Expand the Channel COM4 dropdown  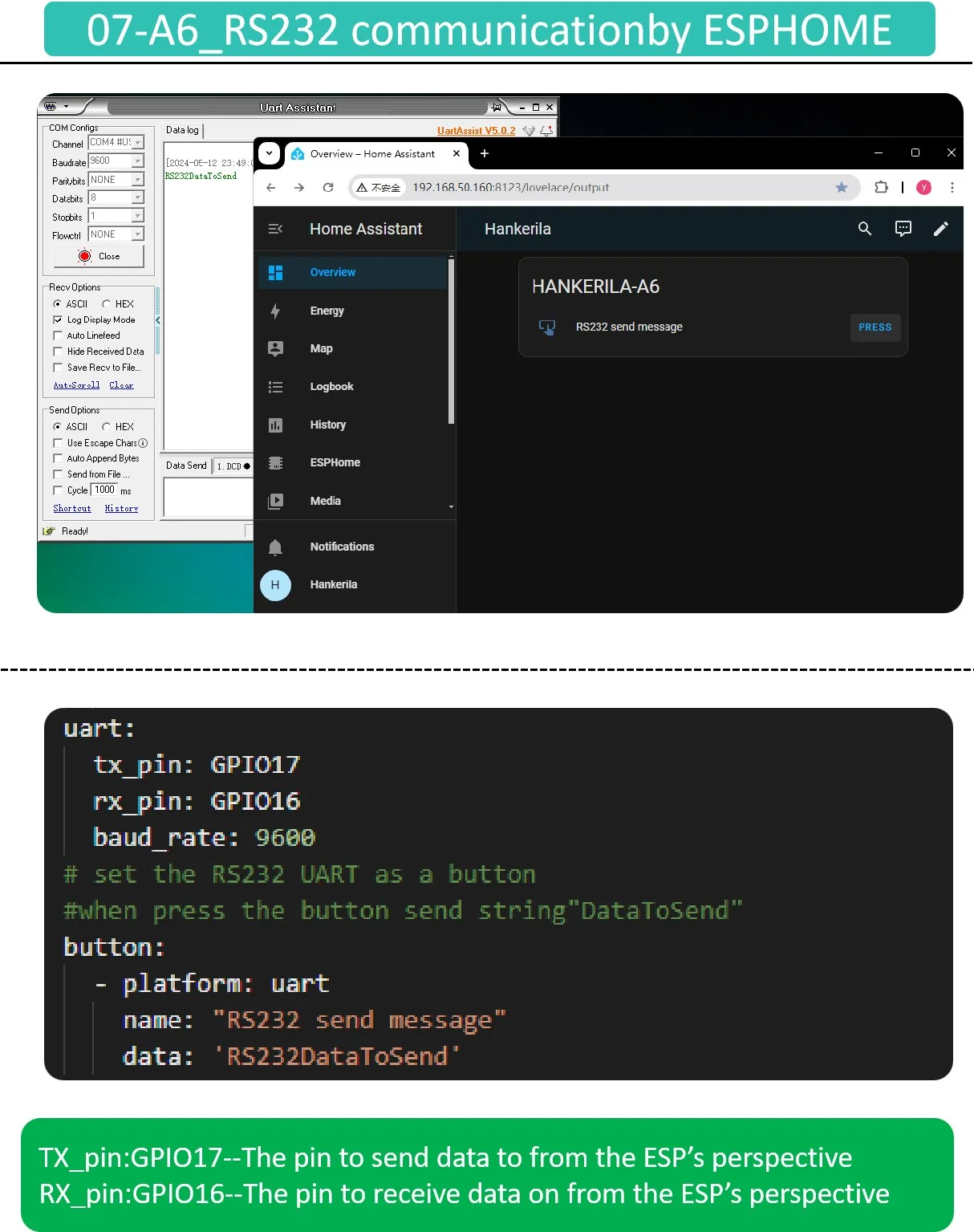(138, 143)
